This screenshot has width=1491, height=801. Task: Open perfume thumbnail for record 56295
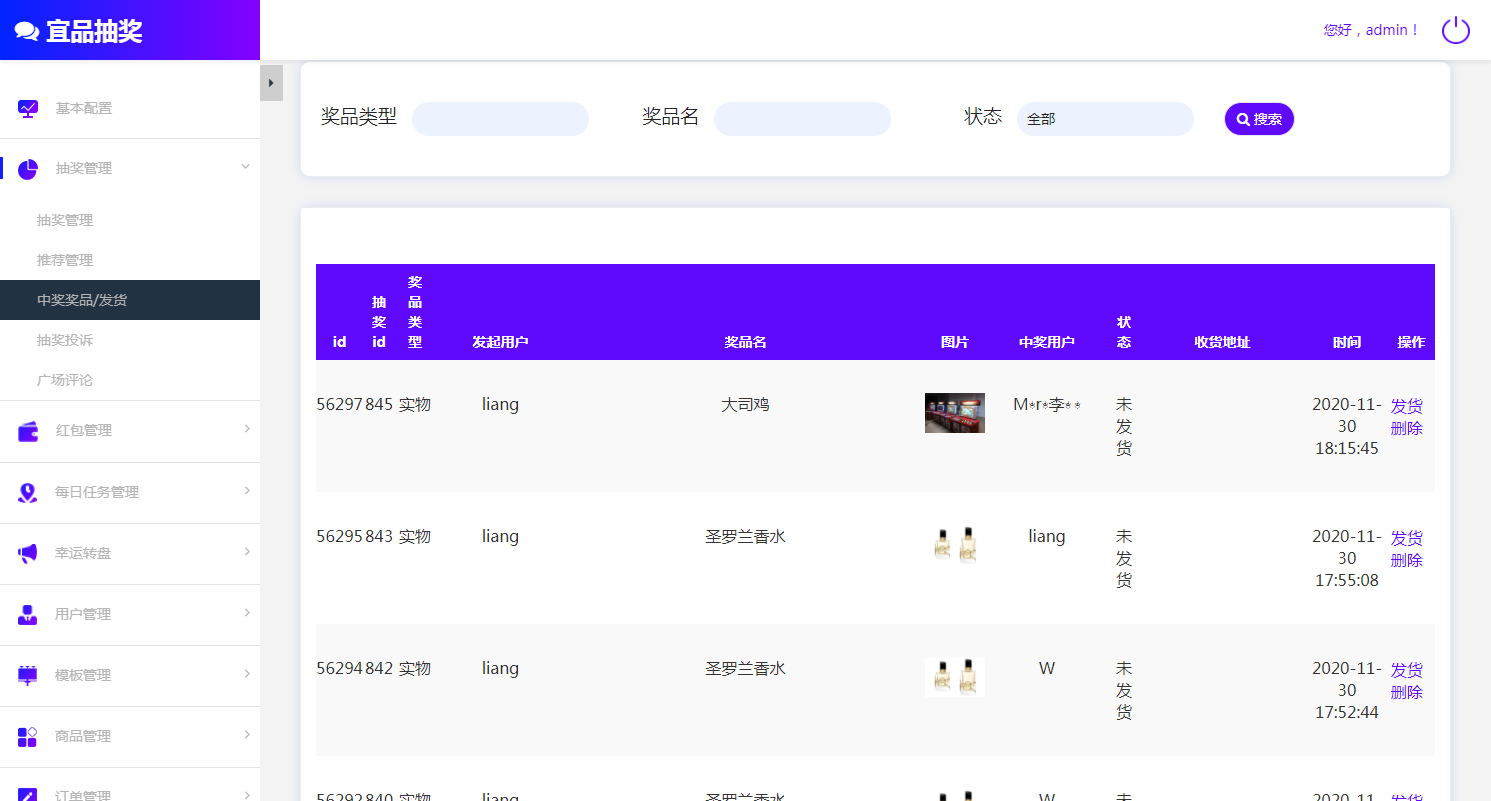click(x=955, y=545)
